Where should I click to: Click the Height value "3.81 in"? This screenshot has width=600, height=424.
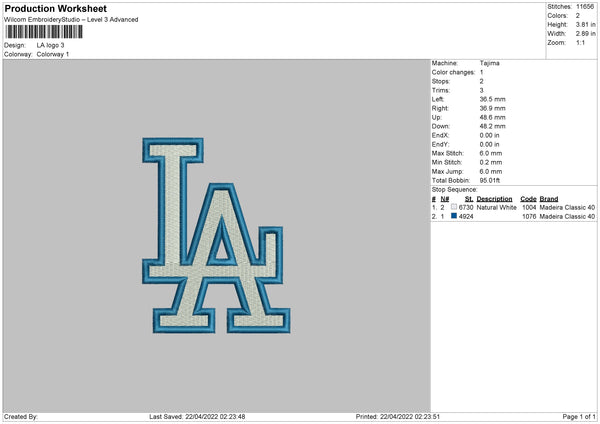click(585, 24)
